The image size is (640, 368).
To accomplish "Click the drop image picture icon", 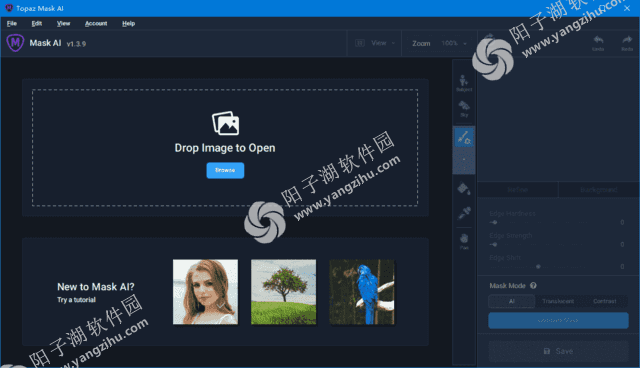I will coord(225,123).
